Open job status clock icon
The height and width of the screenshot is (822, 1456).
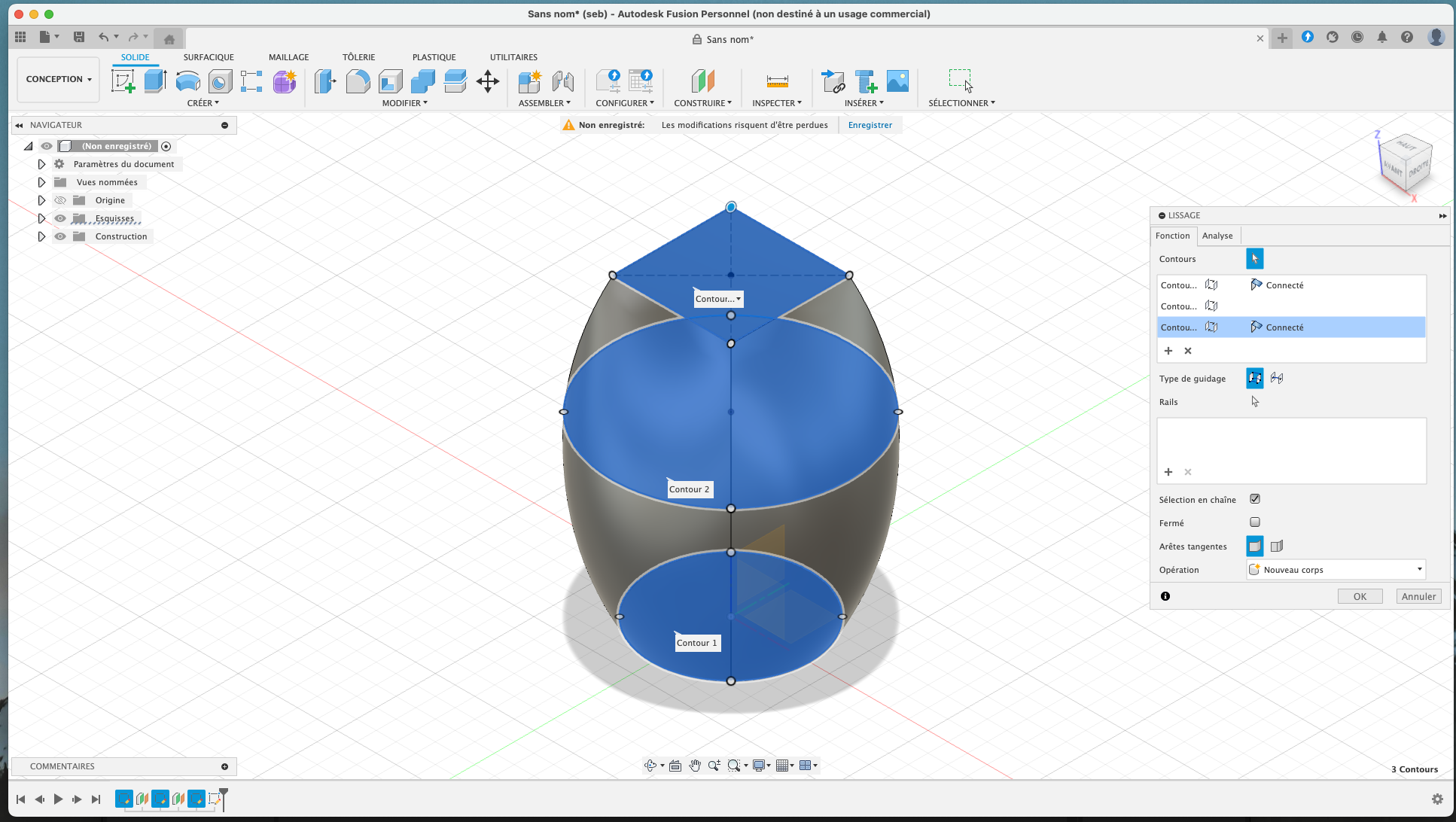[x=1357, y=37]
